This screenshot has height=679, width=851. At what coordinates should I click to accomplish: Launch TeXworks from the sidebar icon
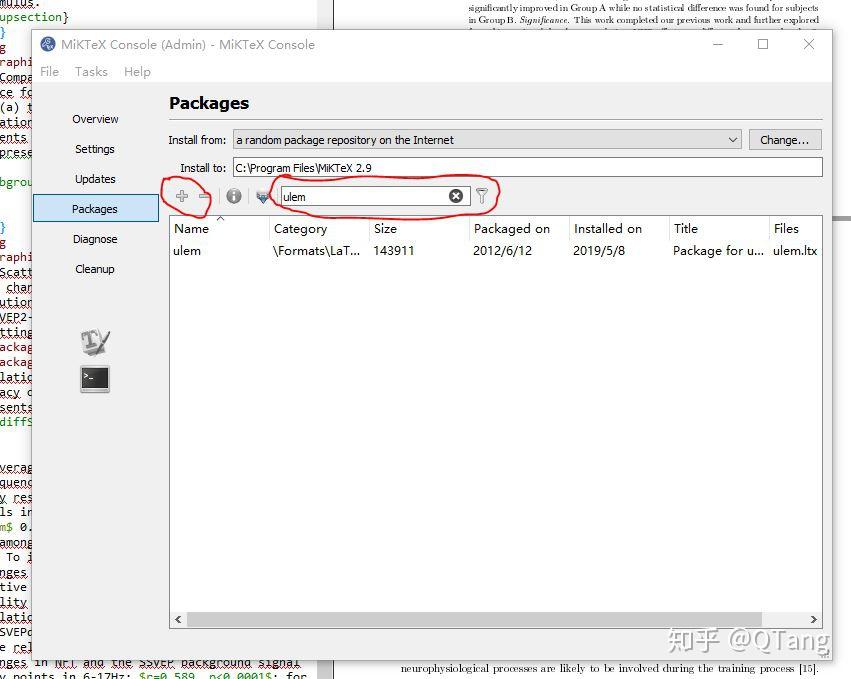coord(95,342)
